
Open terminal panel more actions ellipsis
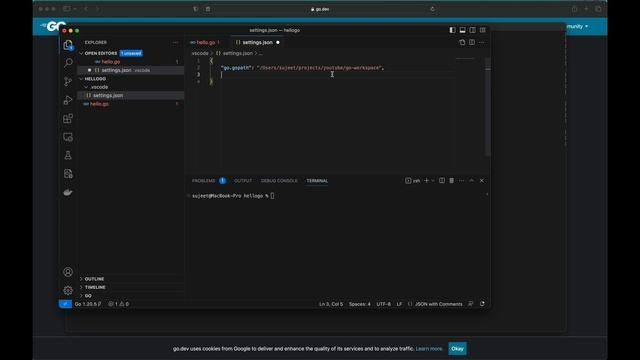click(x=462, y=180)
